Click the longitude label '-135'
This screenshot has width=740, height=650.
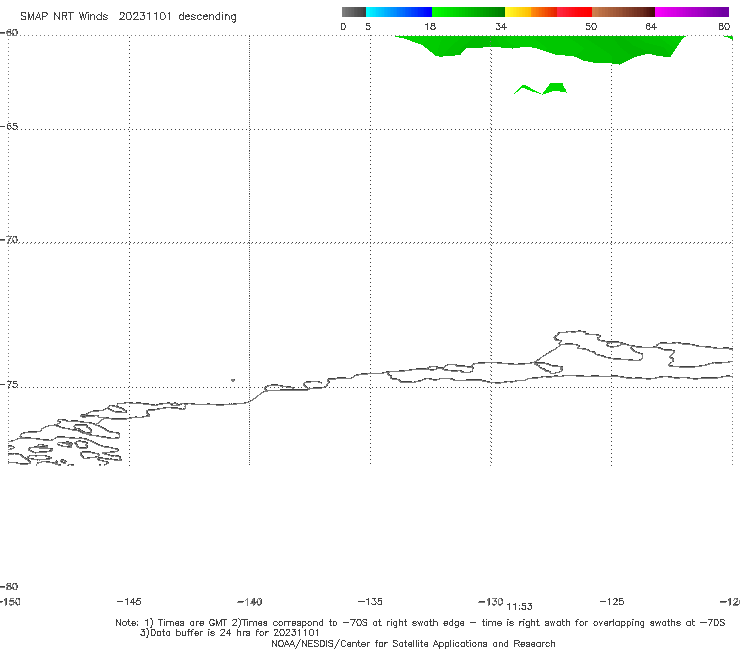pos(370,602)
